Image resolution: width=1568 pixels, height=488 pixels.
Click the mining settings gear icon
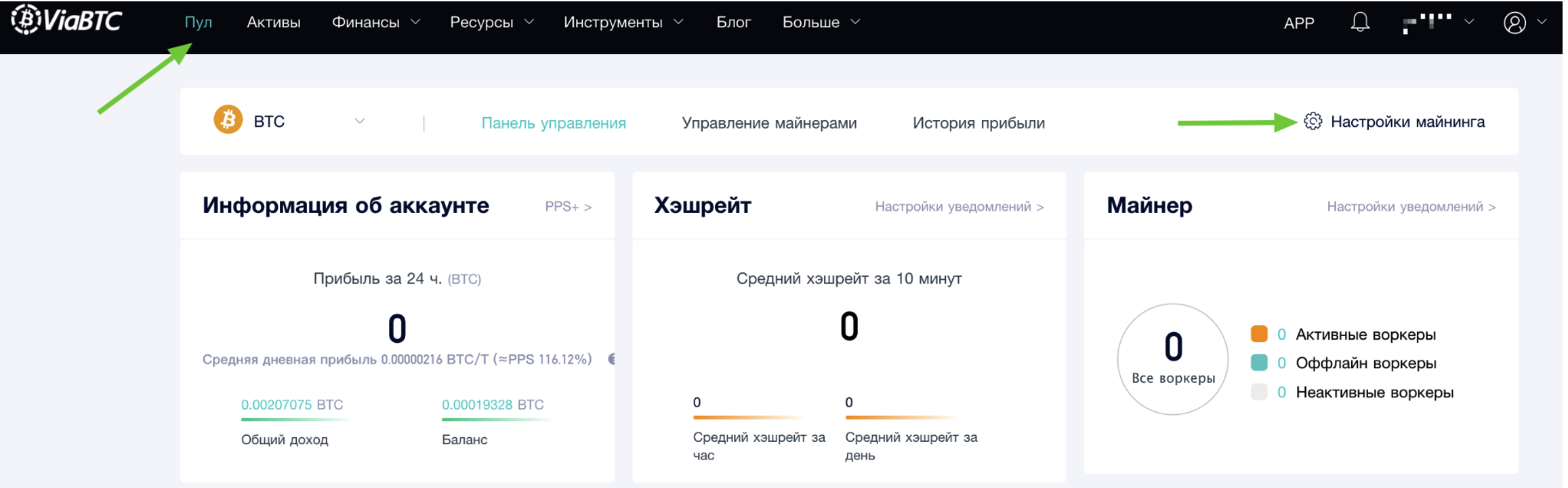[x=1313, y=121]
